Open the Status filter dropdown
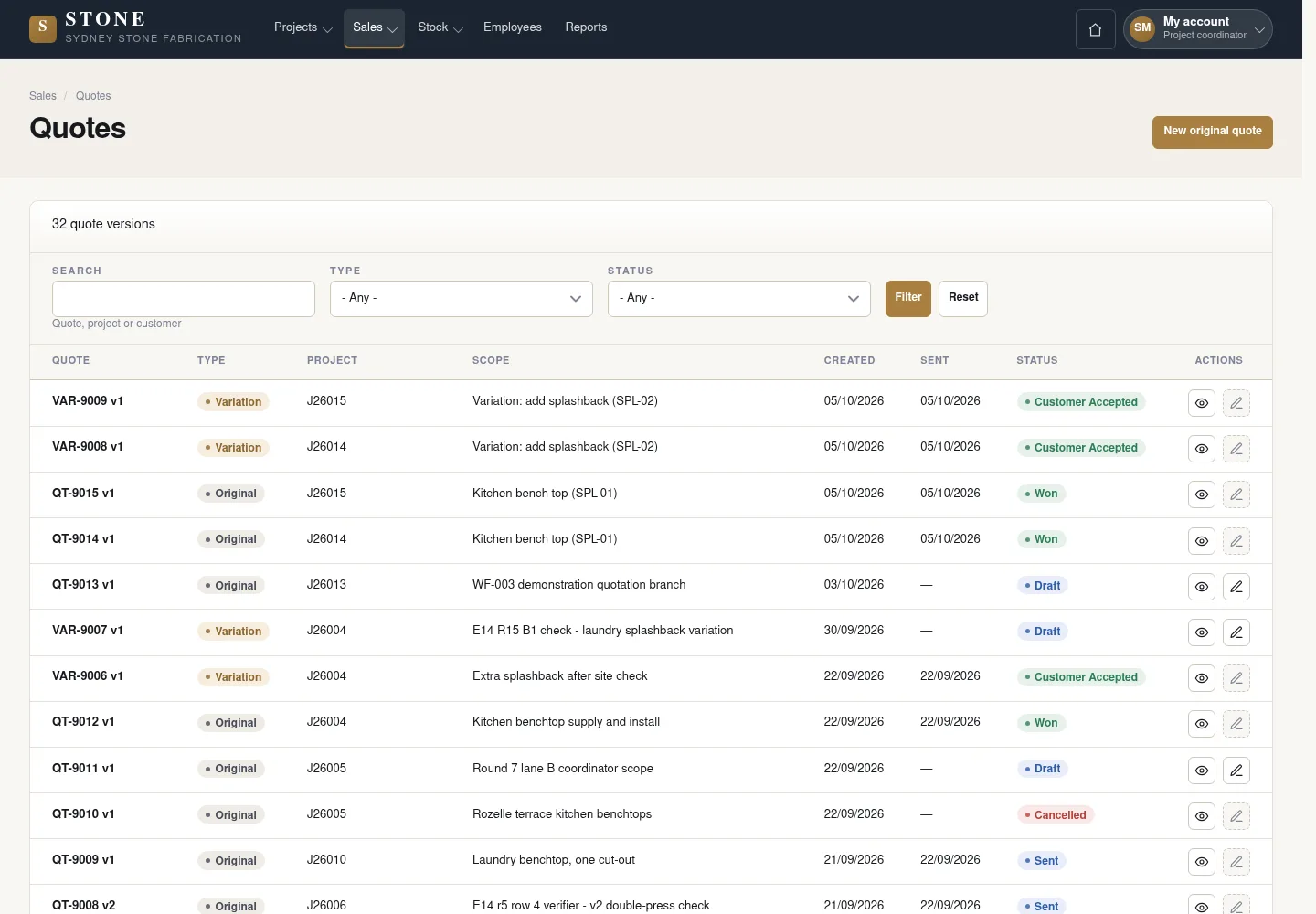 click(x=739, y=299)
